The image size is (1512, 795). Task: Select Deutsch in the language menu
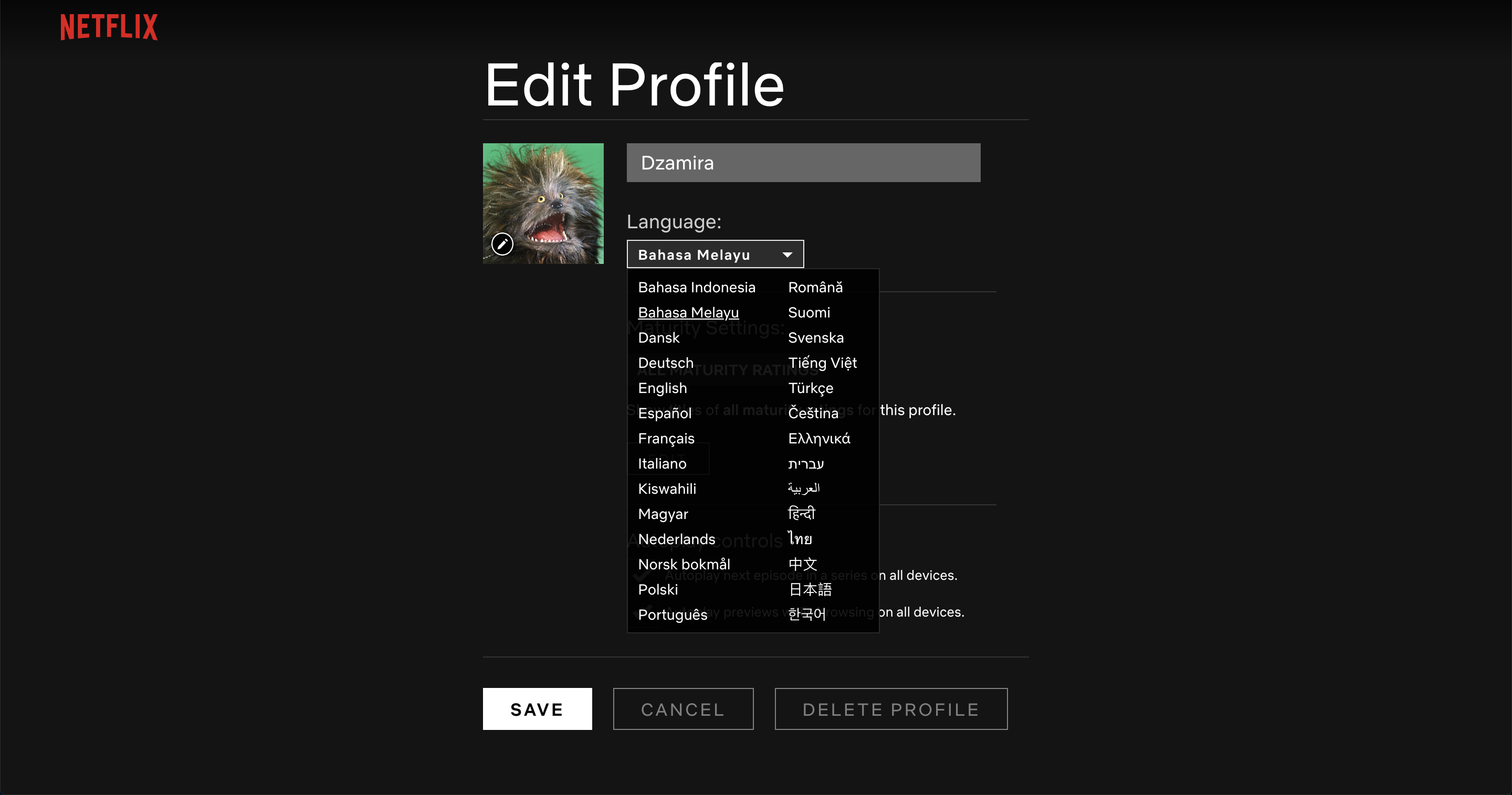coord(666,363)
